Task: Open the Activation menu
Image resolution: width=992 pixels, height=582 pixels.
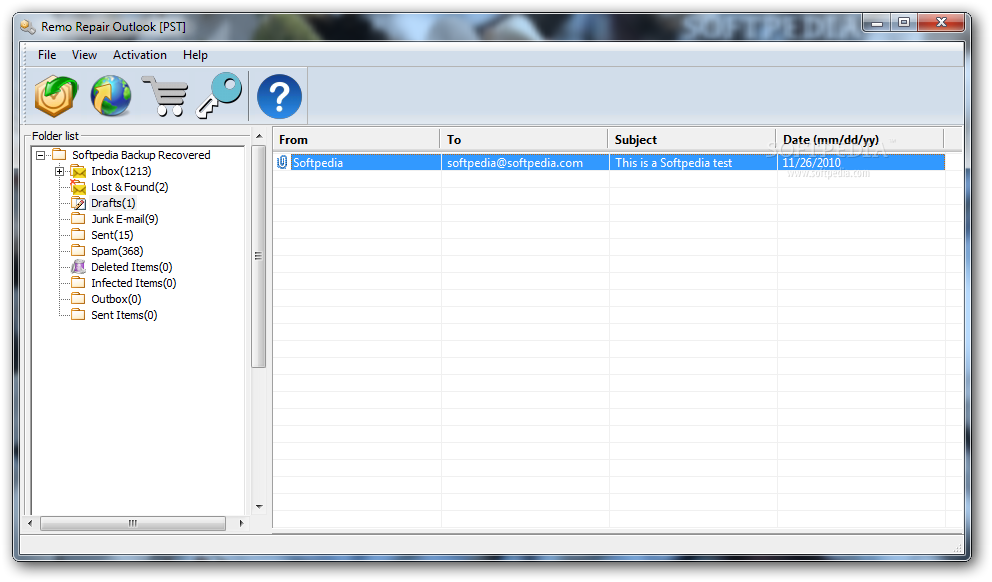Action: pyautogui.click(x=140, y=55)
